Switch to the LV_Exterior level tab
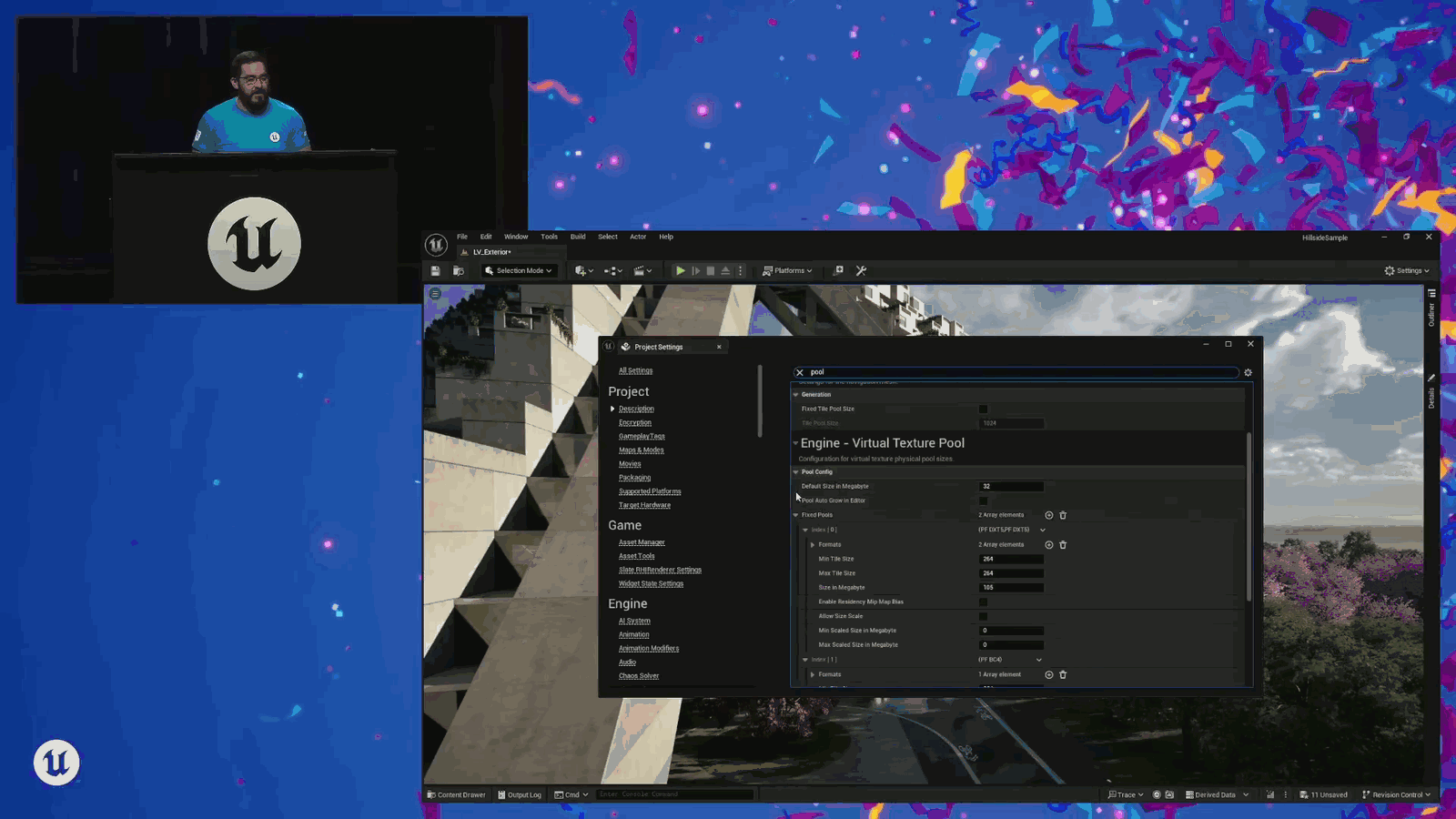Viewport: 1456px width, 819px height. tap(490, 252)
